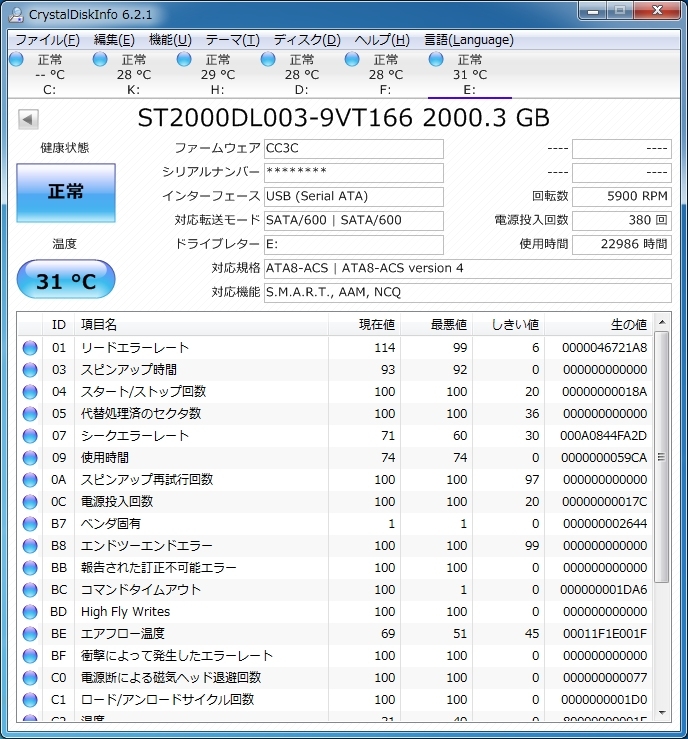Click the status orb for drive F:
Image resolution: width=688 pixels, height=739 pixels.
[352, 59]
